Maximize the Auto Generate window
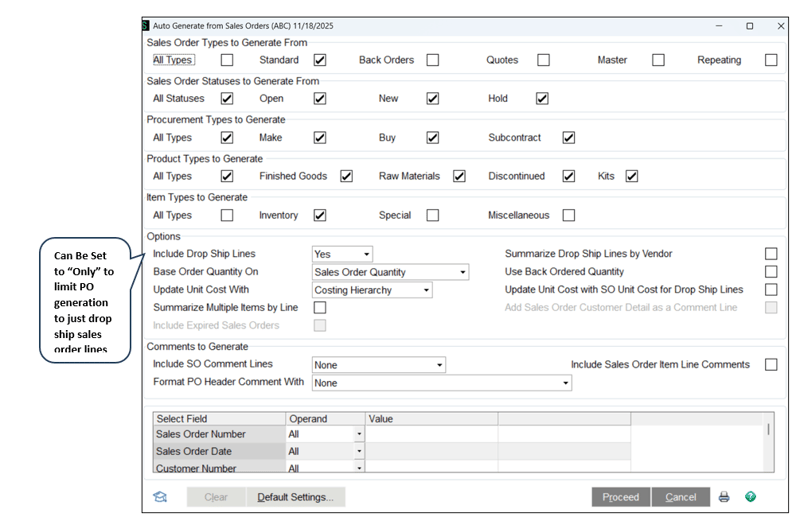 [x=750, y=26]
